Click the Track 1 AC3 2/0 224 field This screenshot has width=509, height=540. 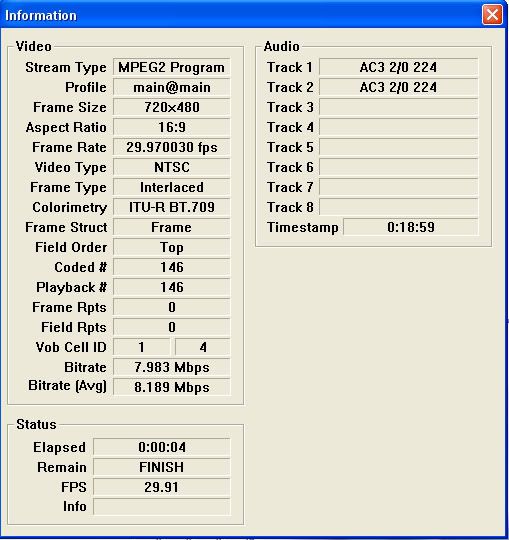[x=398, y=67]
